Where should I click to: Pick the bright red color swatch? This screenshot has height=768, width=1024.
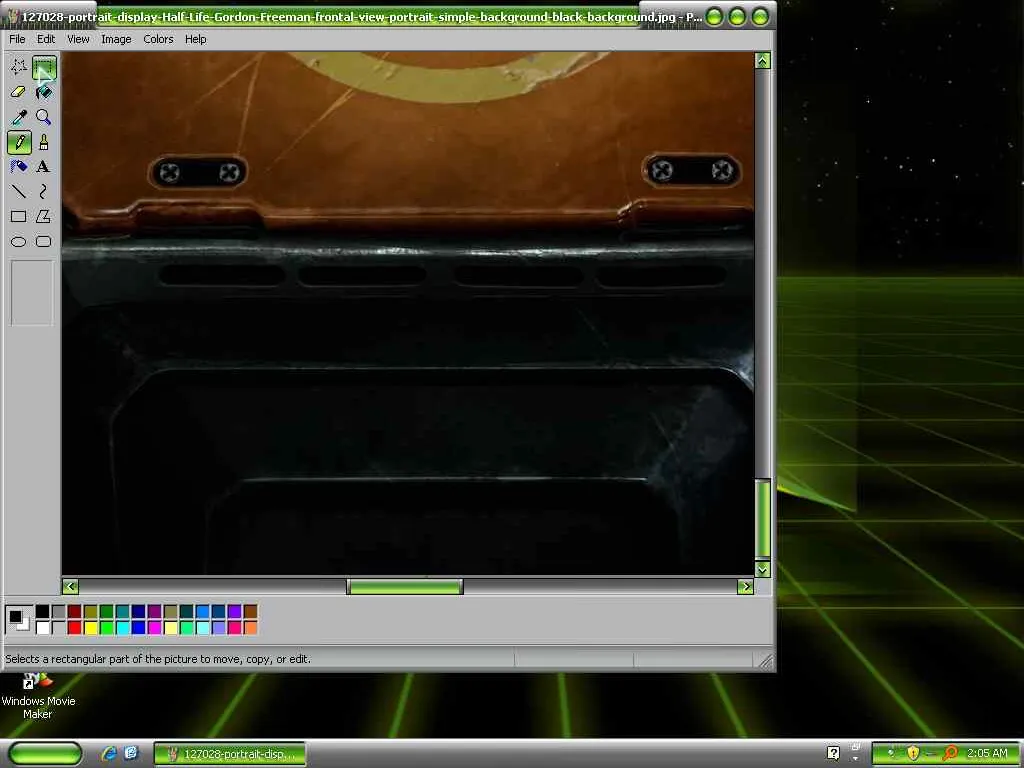[x=74, y=628]
